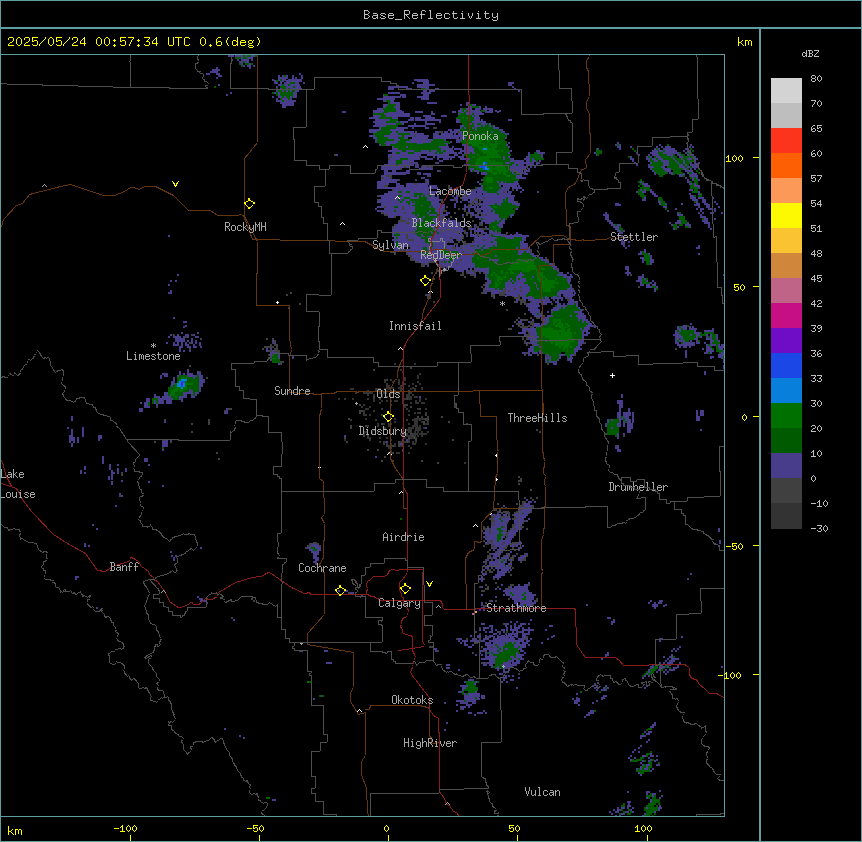The width and height of the screenshot is (862, 842).
Task: Select the RedDeer label
Action: (x=440, y=255)
